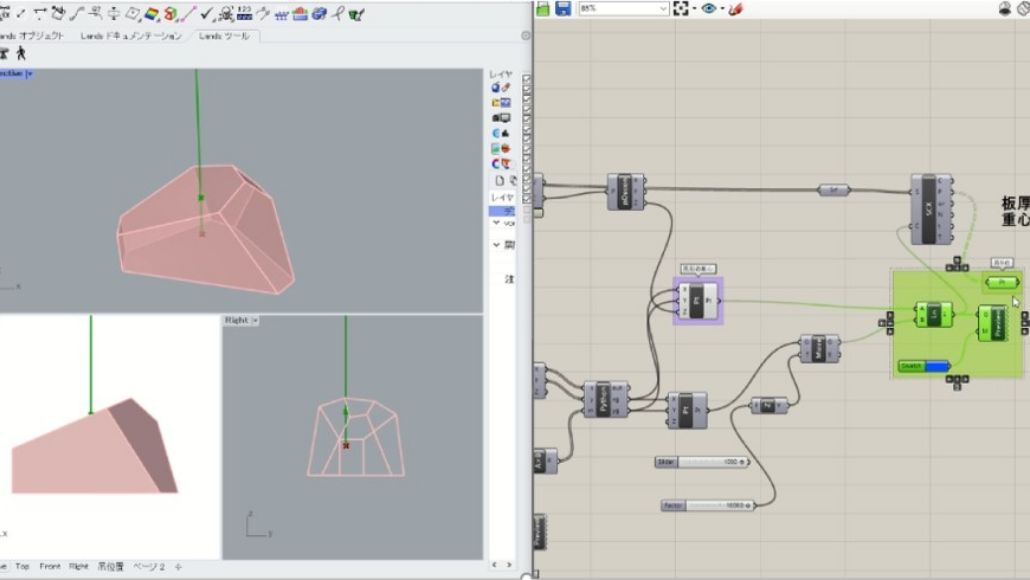Click the walking figure icon in Lands toolbar
This screenshot has height=580, width=1030.
pyautogui.click(x=21, y=52)
